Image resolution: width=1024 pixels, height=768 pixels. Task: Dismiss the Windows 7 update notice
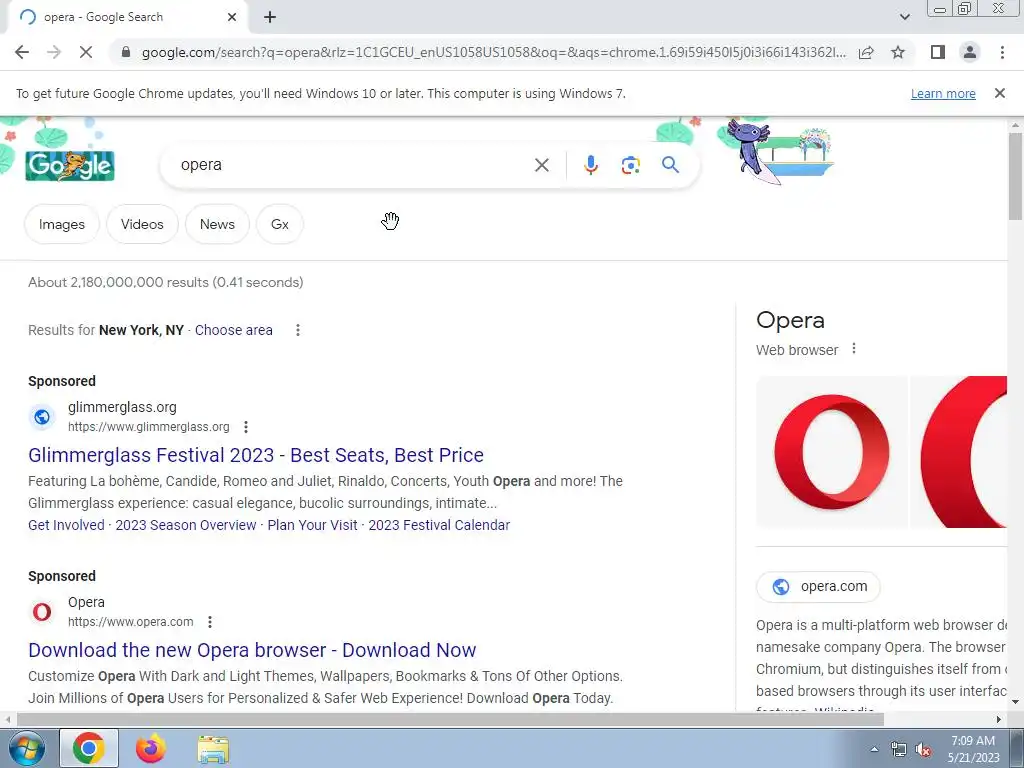point(999,93)
